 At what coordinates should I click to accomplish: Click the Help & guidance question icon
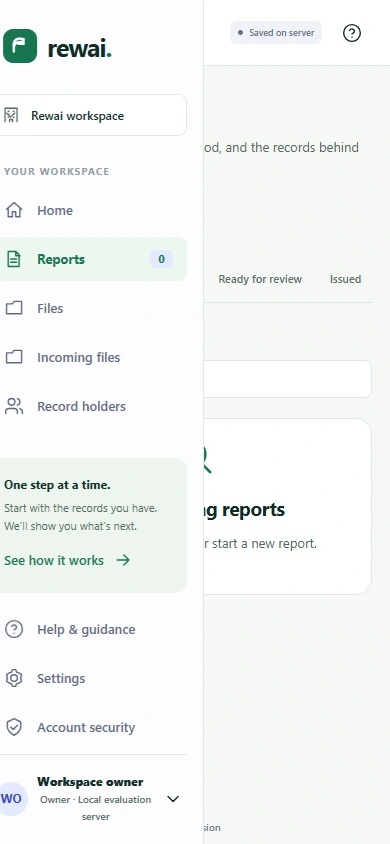coord(13,629)
